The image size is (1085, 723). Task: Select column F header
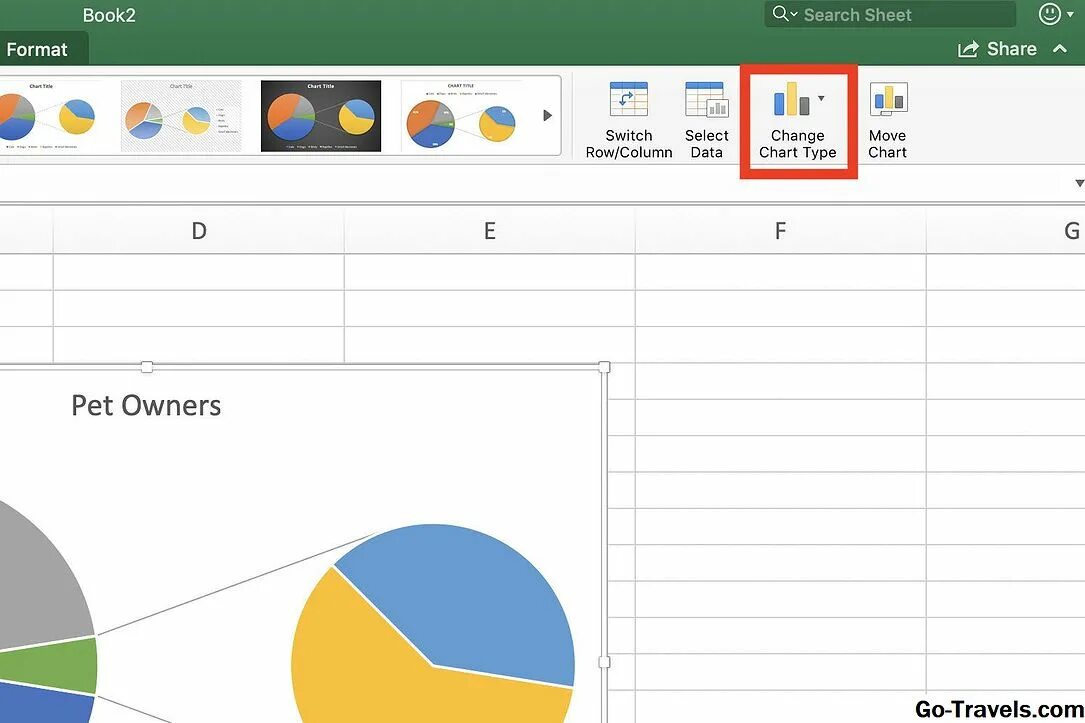pyautogui.click(x=780, y=230)
